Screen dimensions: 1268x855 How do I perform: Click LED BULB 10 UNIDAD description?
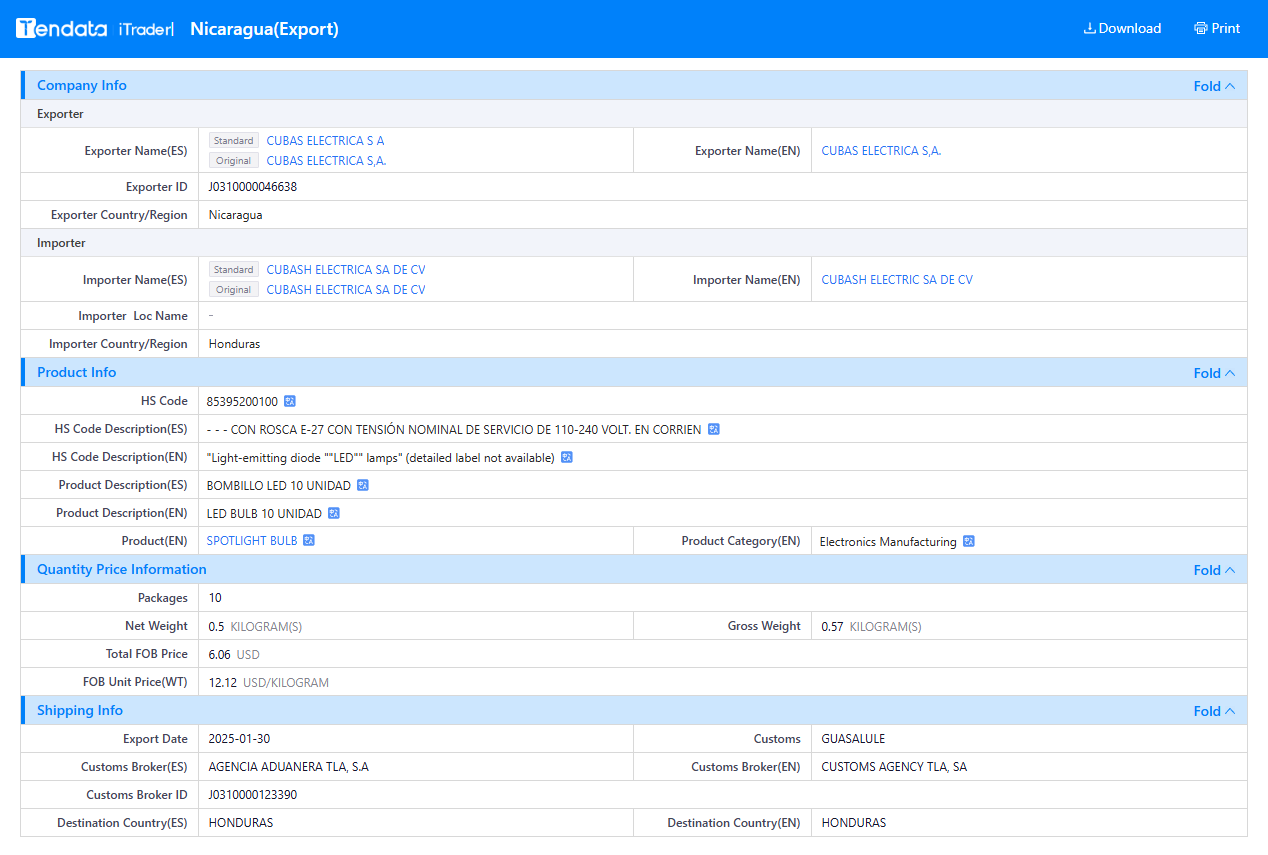tap(264, 513)
